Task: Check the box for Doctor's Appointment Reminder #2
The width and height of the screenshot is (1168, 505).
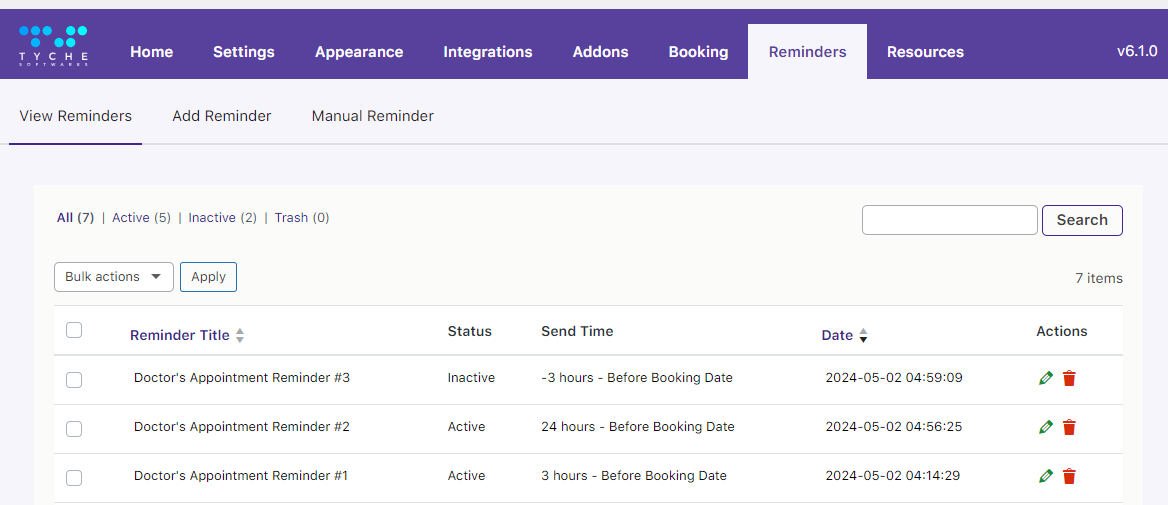Action: 74,429
